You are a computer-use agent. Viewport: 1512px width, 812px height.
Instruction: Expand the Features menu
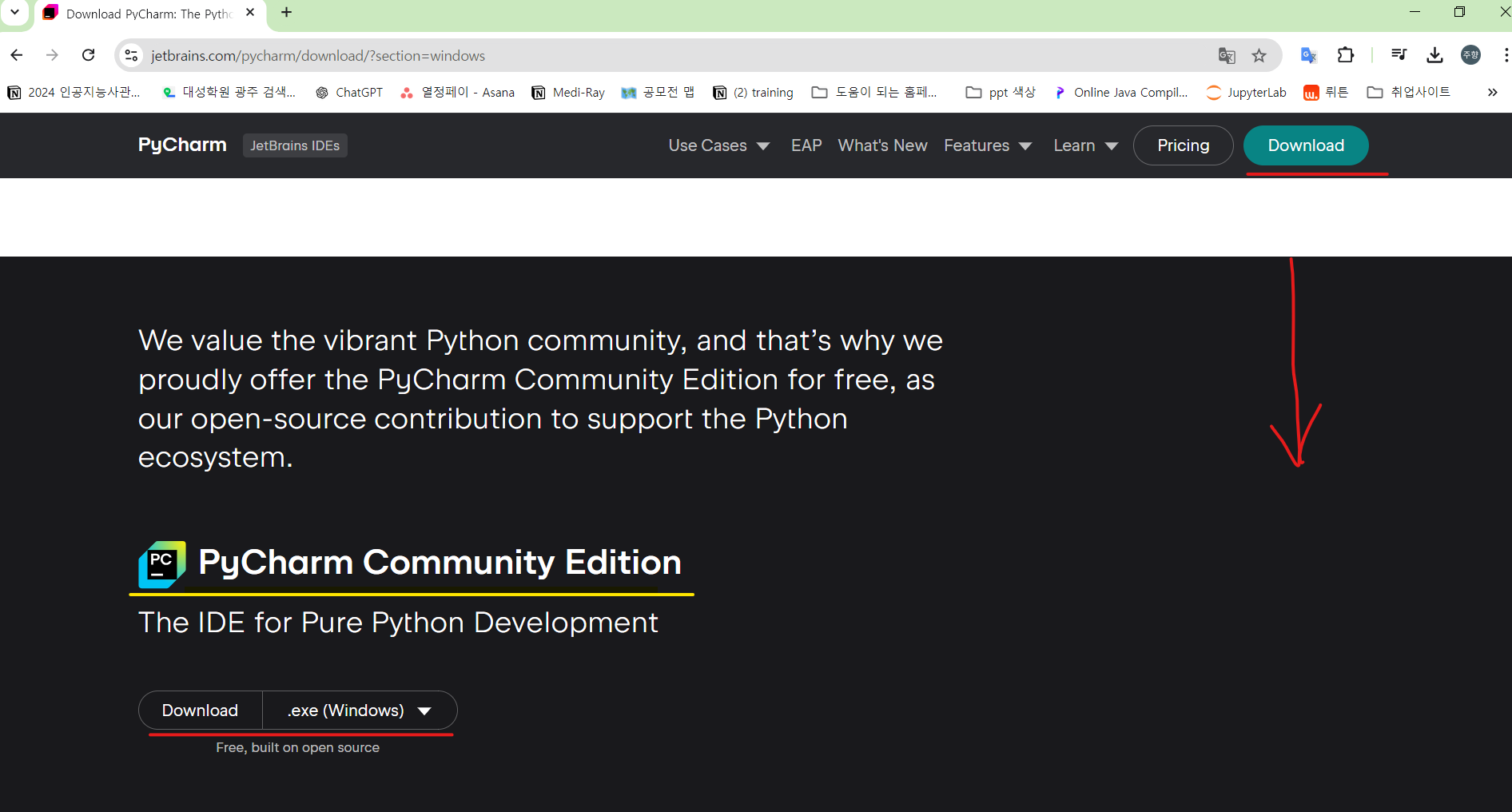988,145
